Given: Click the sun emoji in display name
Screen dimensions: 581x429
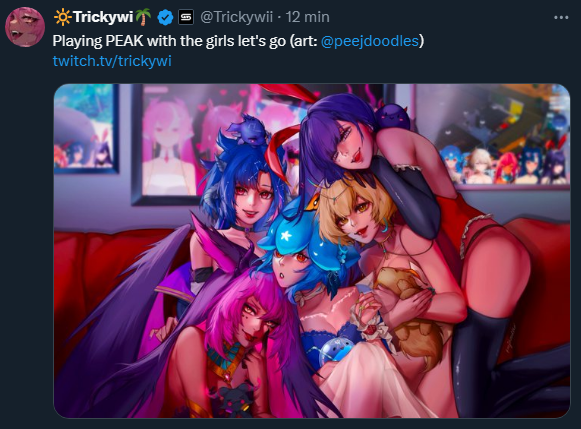Looking at the screenshot, I should coord(62,17).
